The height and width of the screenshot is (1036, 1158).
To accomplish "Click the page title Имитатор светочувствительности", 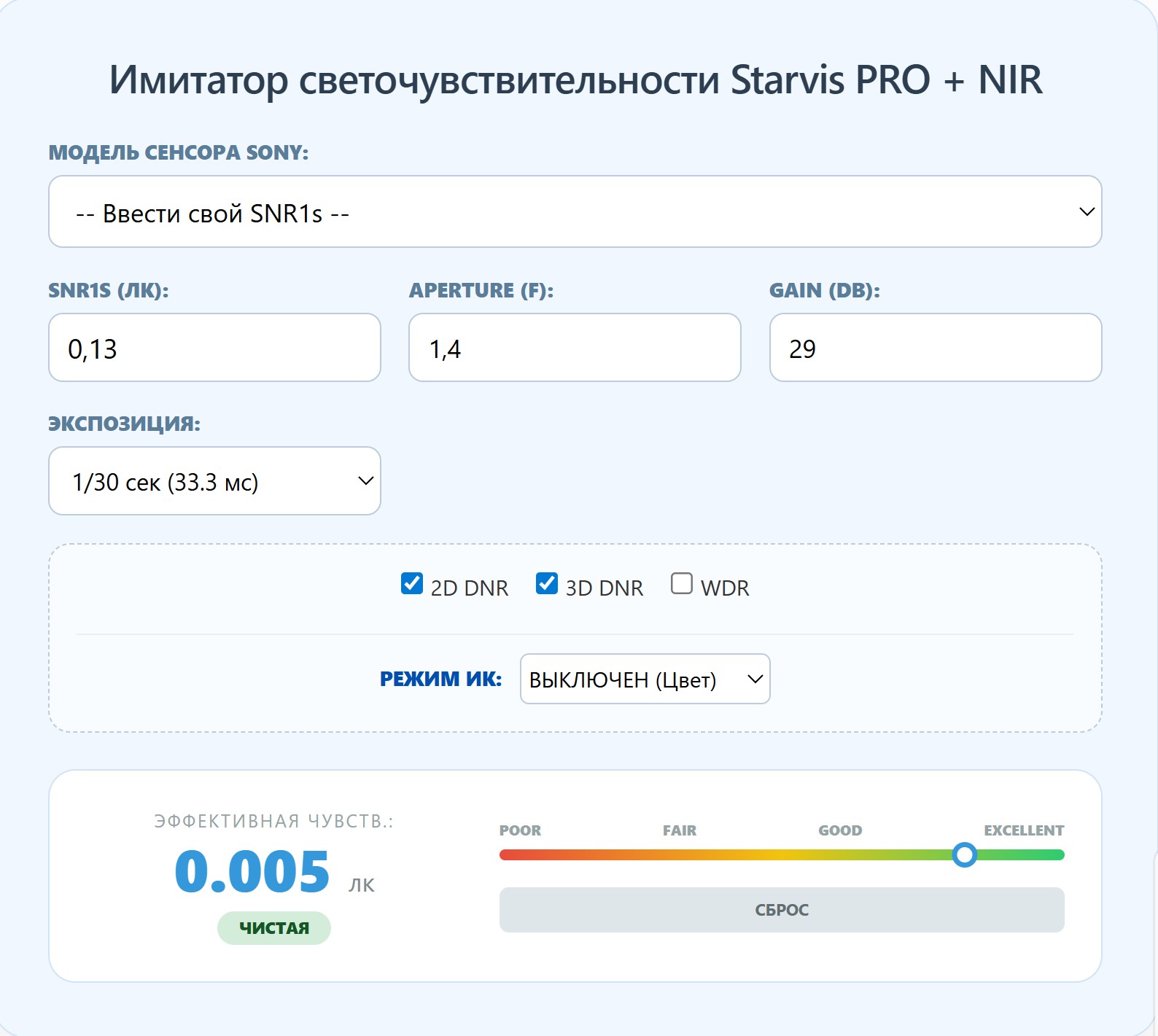I will coord(575,79).
